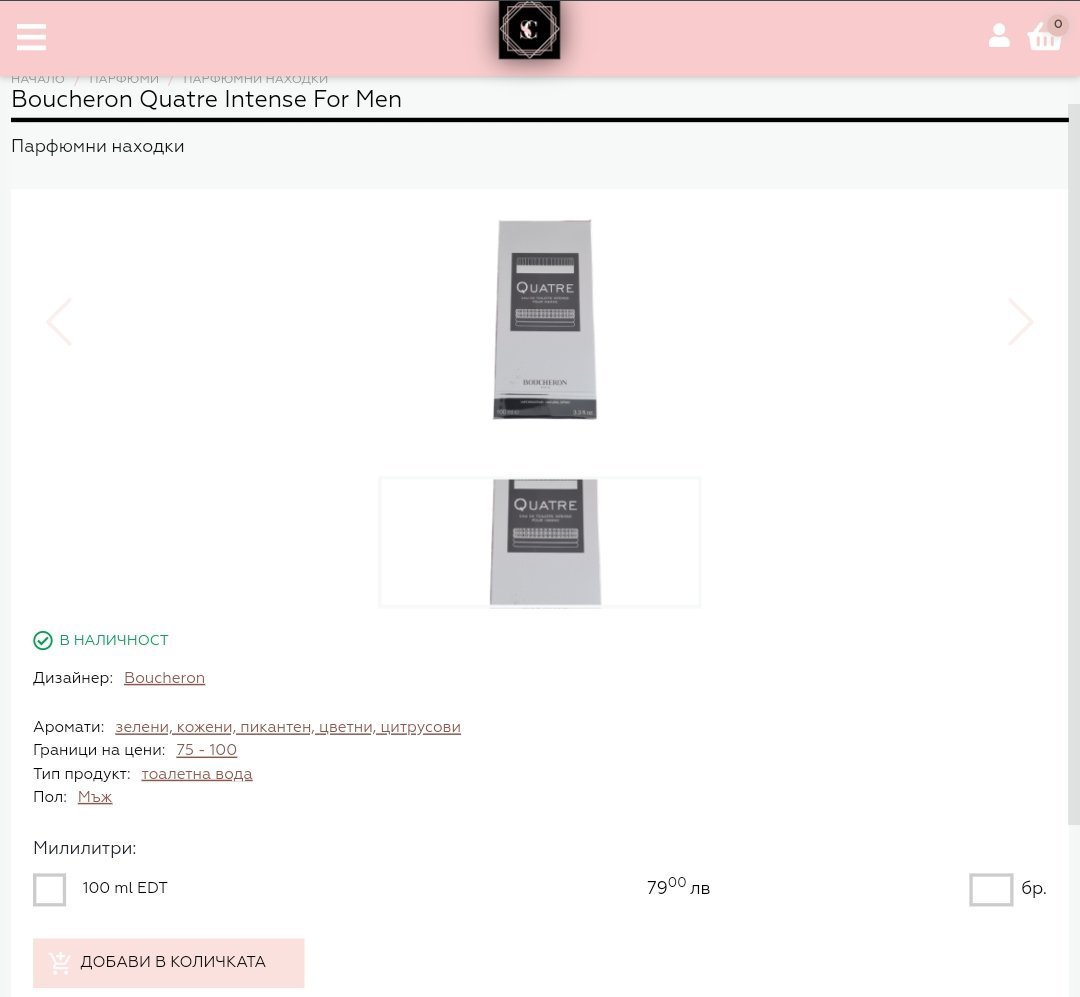Open the тоалетна вода product type link
Screen dimensions: 1080x997
pos(197,774)
